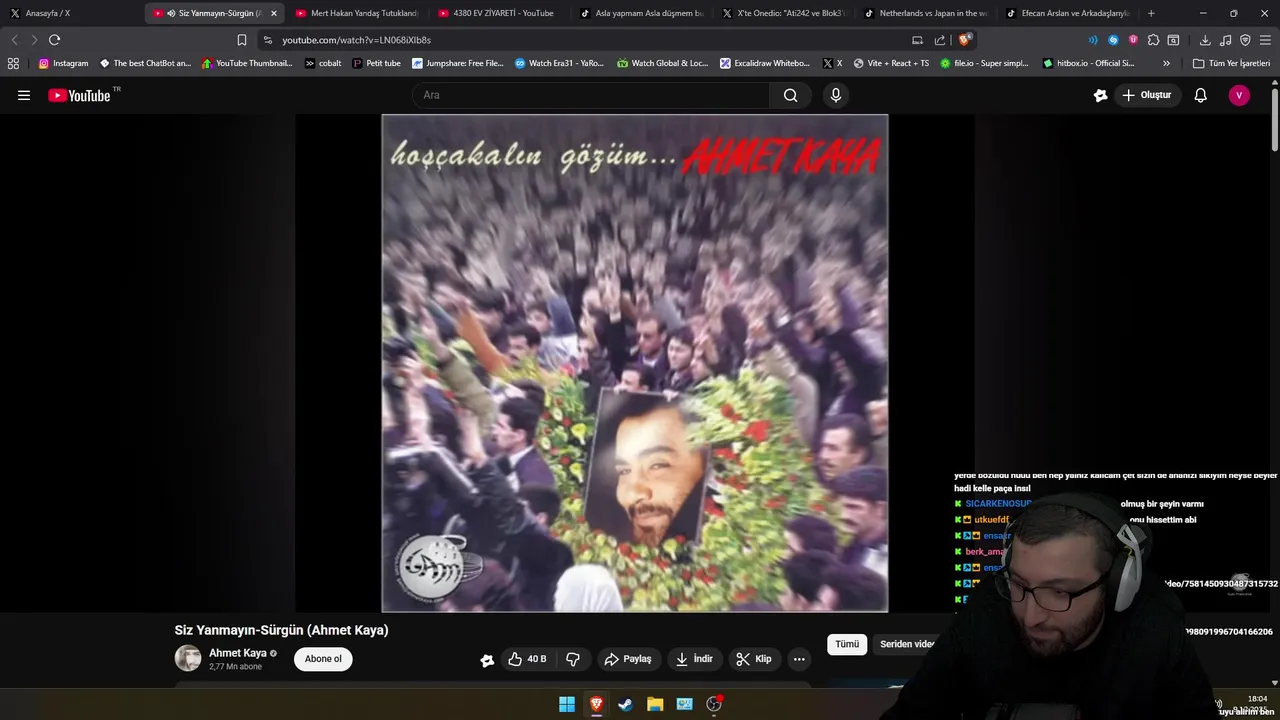Bookmark this page icon
Image resolution: width=1280 pixels, height=720 pixels.
pyautogui.click(x=241, y=40)
